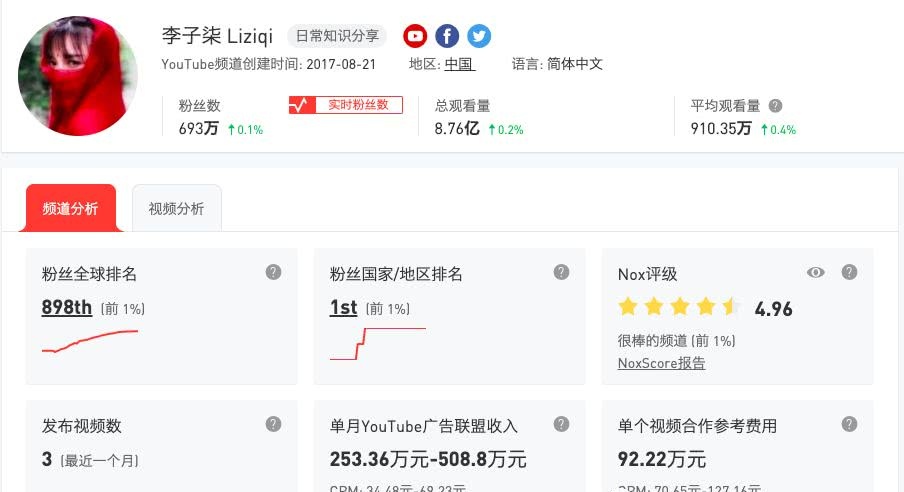The height and width of the screenshot is (492, 904).
Task: Click help icon in 发布视频数 card
Action: click(x=273, y=424)
